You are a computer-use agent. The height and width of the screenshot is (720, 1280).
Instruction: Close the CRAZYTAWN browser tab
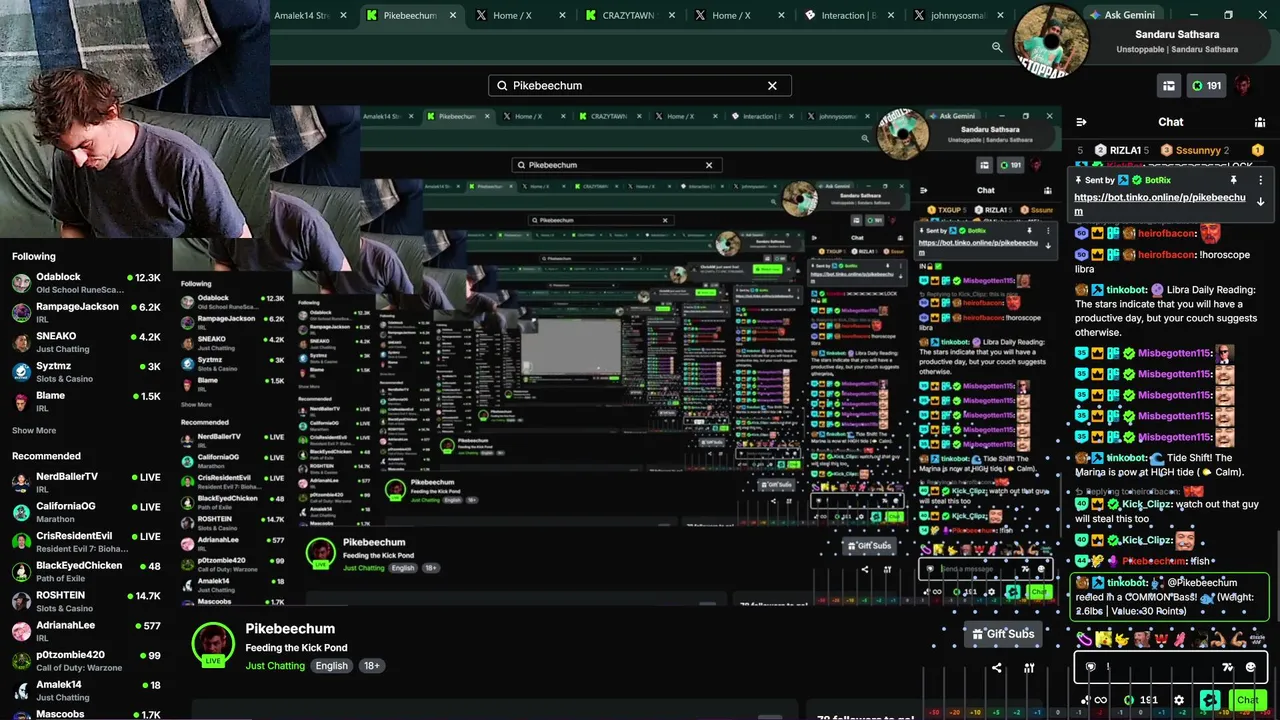671,15
